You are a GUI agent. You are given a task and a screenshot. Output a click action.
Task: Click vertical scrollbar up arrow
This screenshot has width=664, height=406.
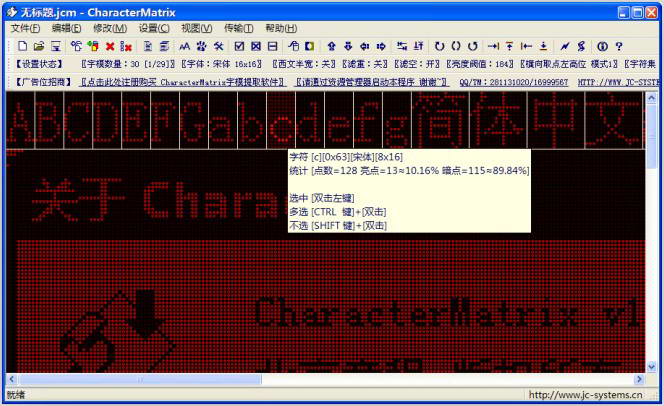pyautogui.click(x=651, y=98)
